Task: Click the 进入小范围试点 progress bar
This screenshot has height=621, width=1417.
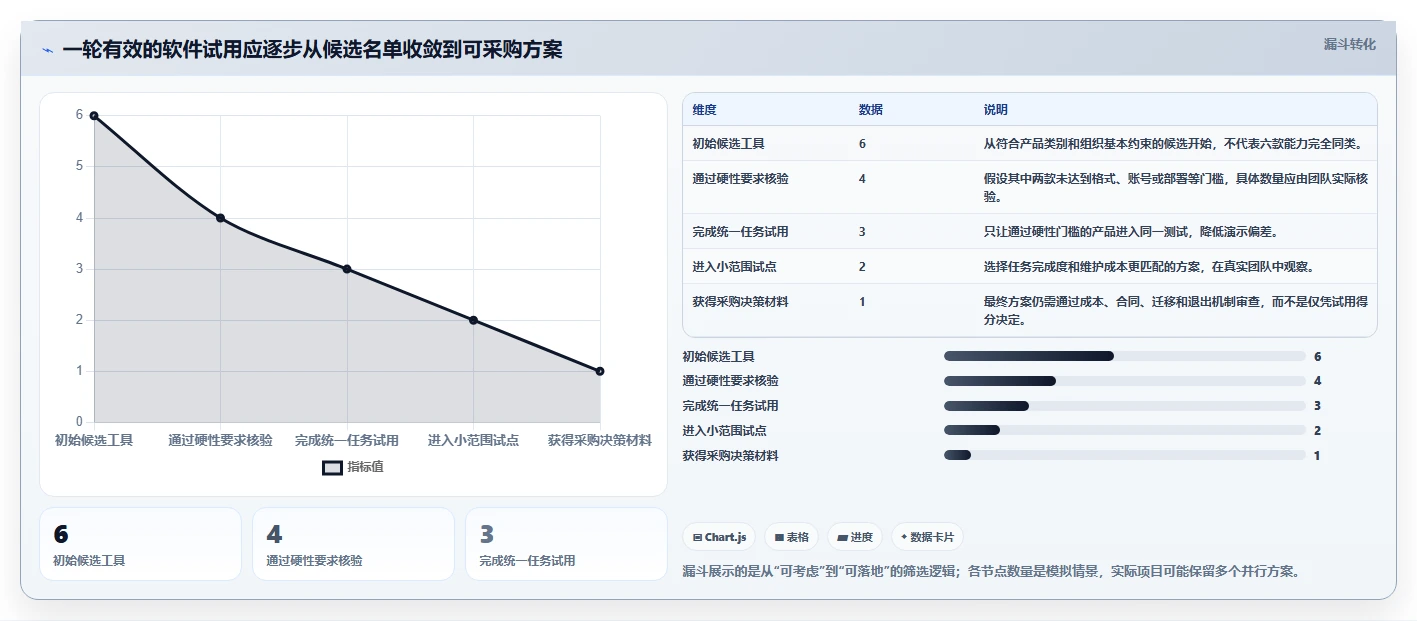Action: tap(1125, 430)
